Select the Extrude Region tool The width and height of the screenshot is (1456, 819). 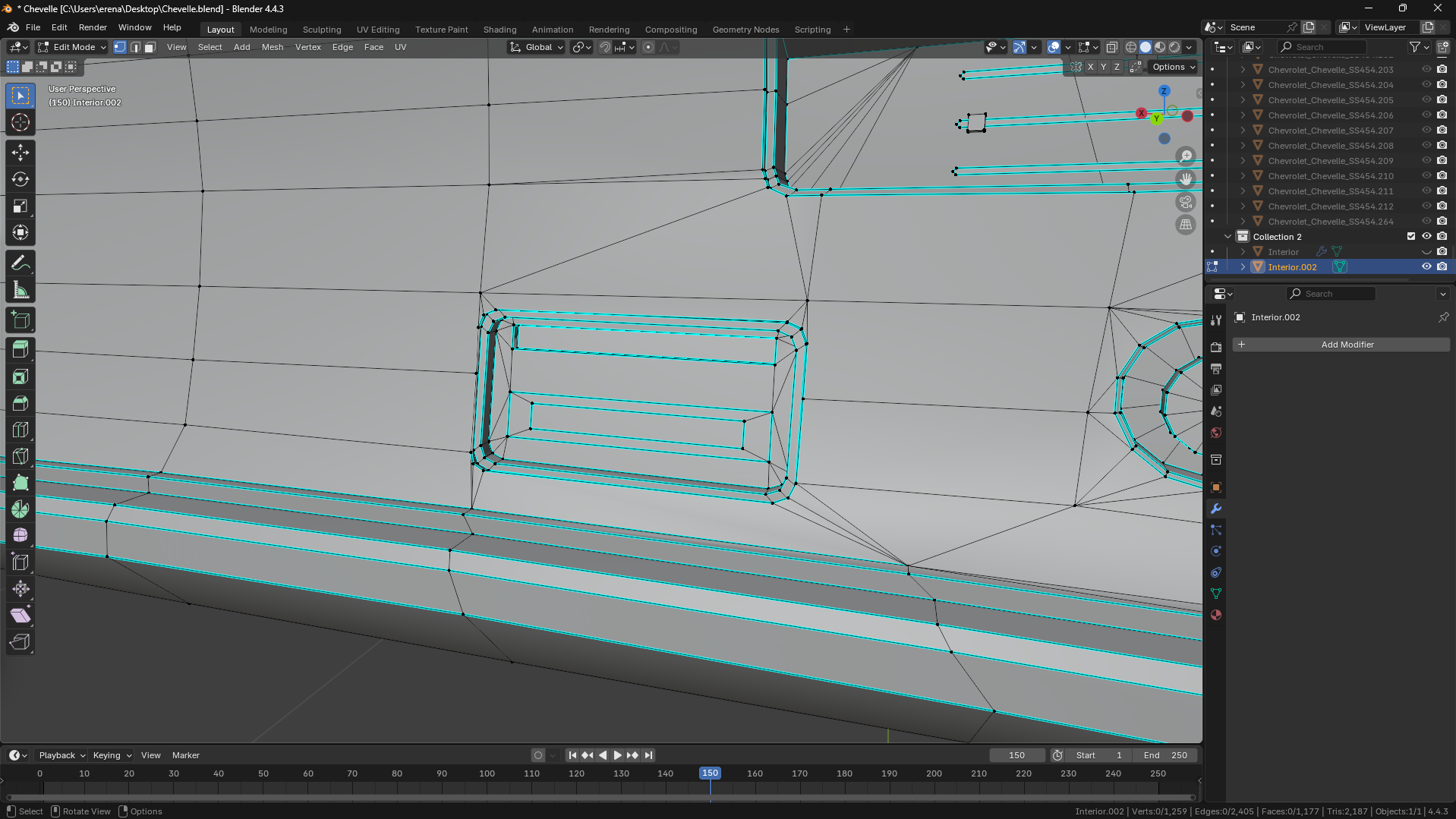point(20,349)
